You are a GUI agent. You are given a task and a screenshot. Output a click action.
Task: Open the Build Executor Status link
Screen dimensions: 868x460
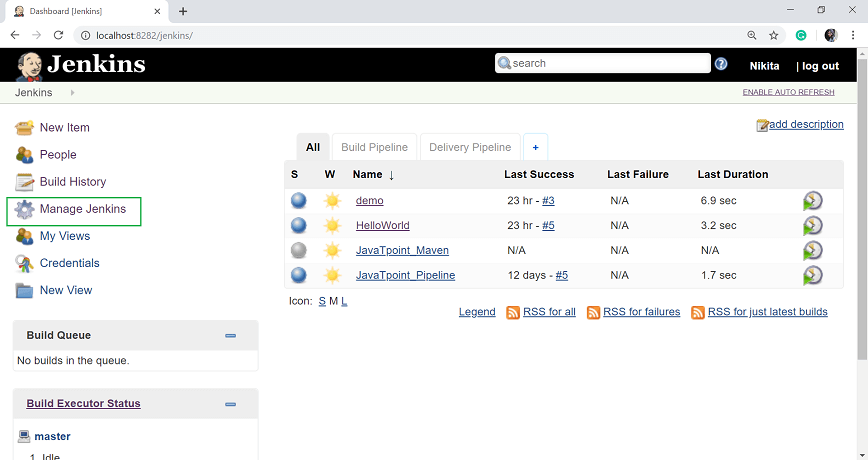click(84, 404)
